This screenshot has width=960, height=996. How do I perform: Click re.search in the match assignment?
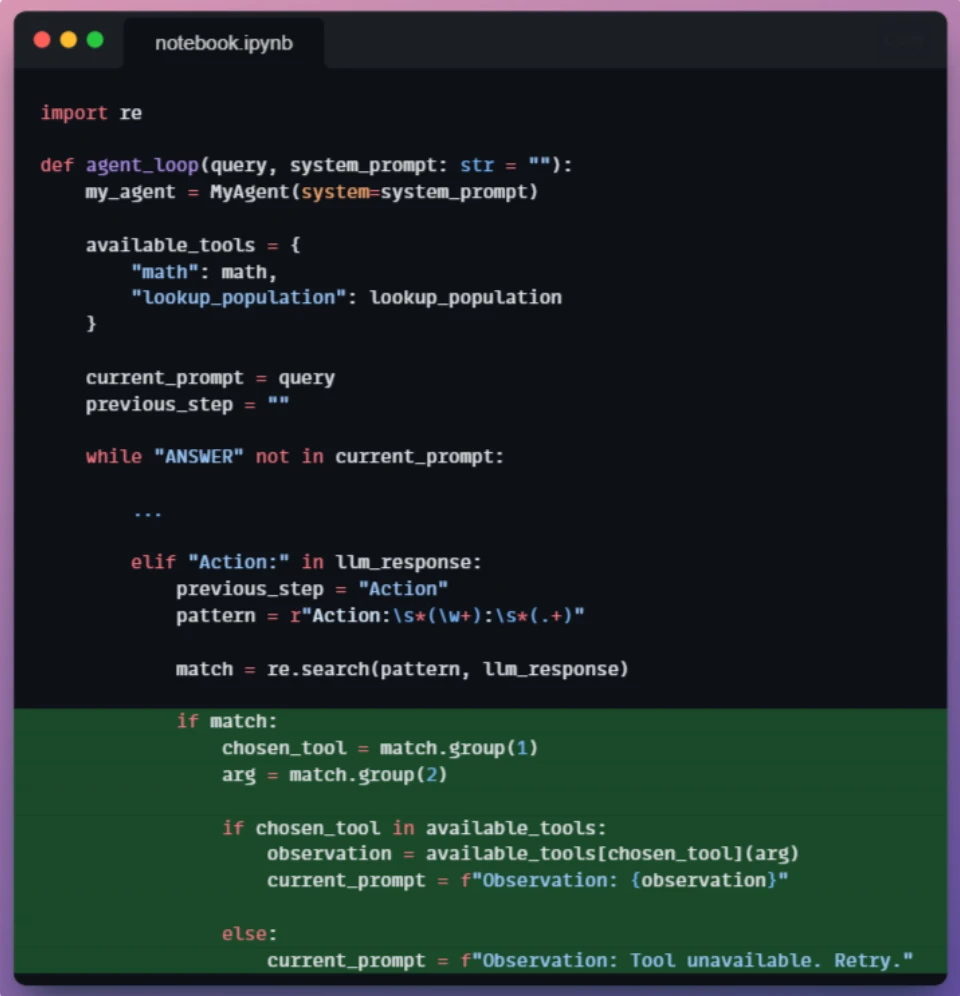coord(318,669)
